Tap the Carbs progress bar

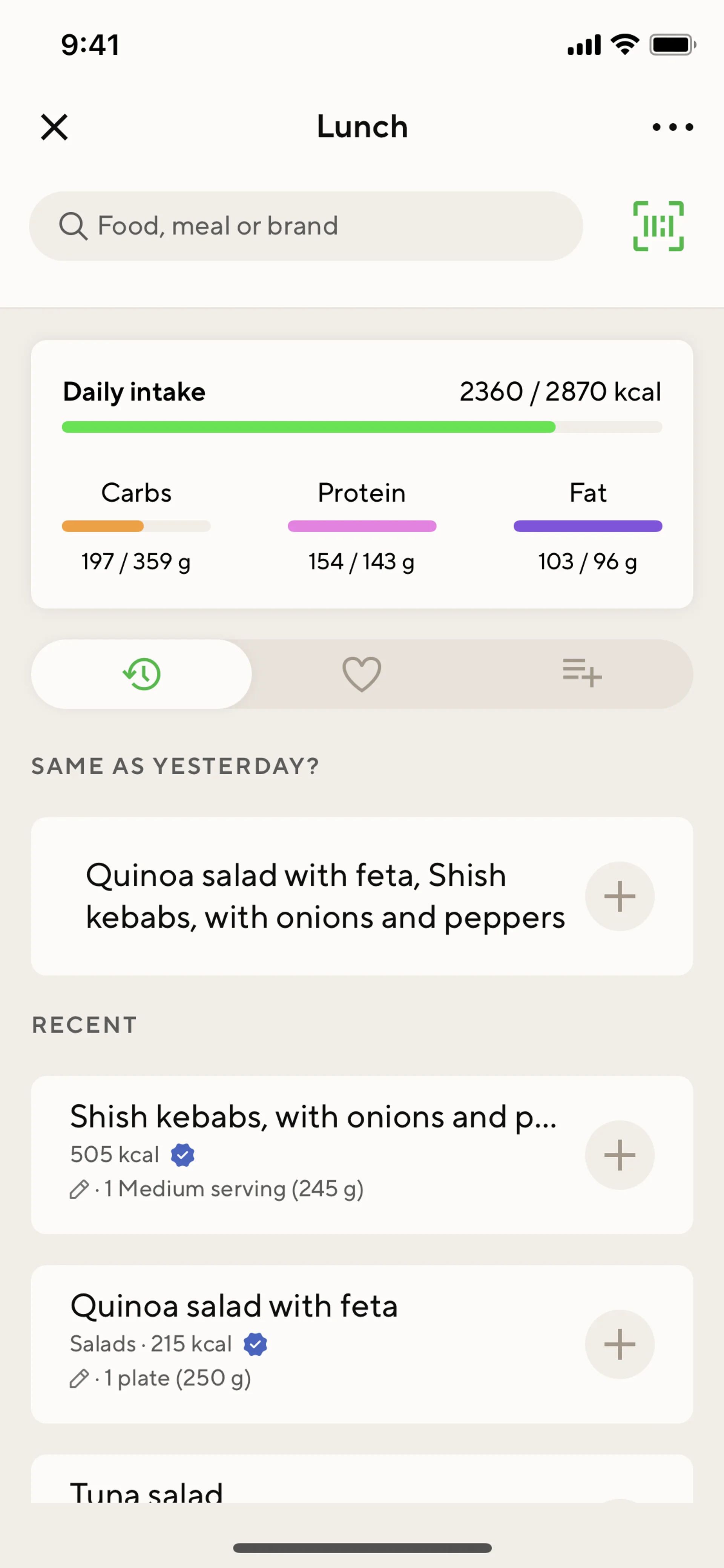136,526
